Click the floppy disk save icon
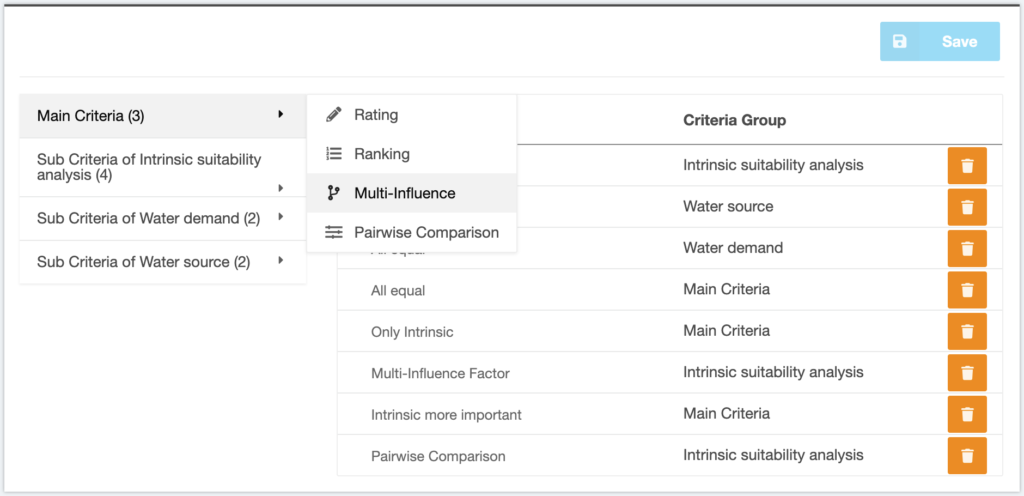 tap(899, 42)
